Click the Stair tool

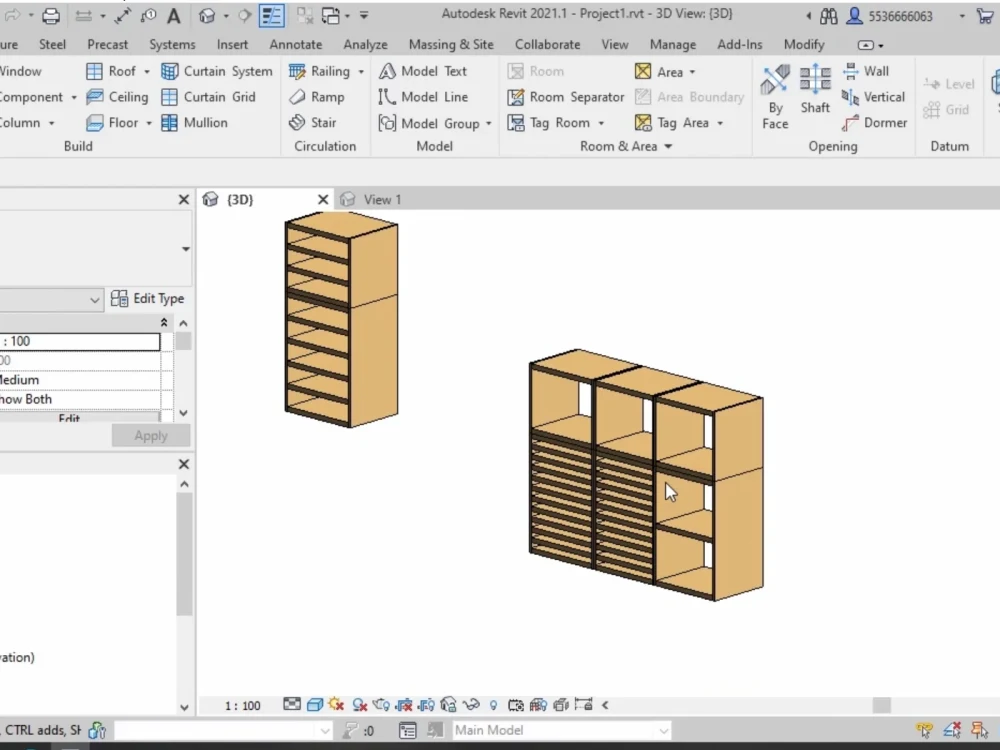312,122
